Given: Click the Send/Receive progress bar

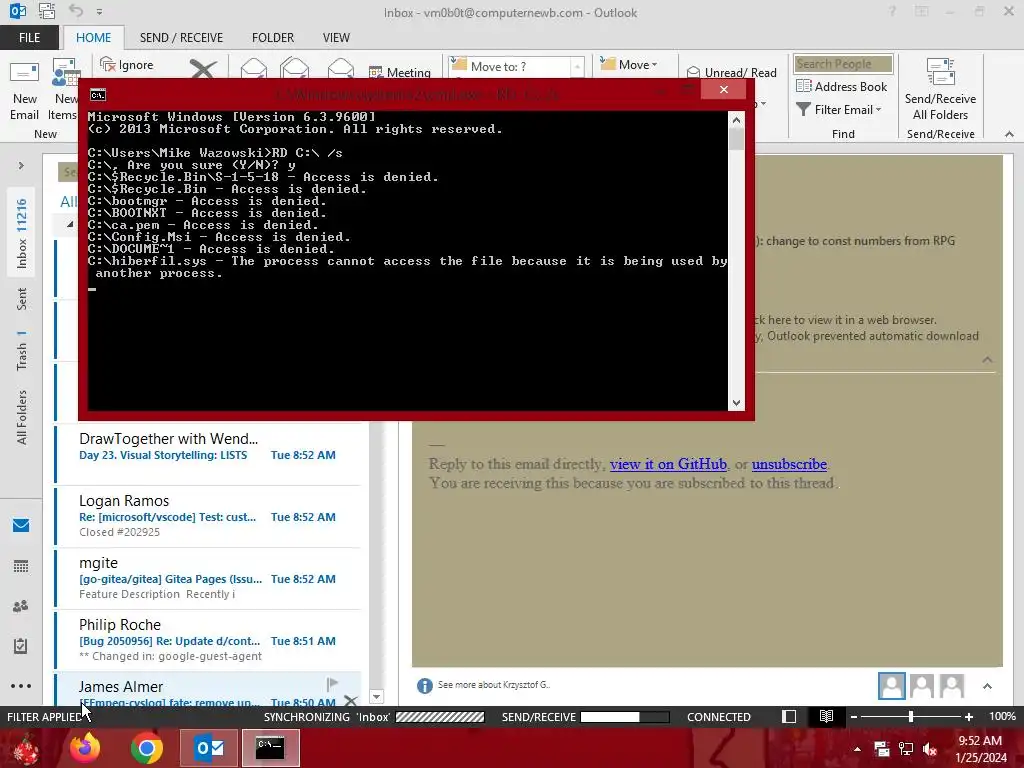Looking at the screenshot, I should tap(624, 717).
